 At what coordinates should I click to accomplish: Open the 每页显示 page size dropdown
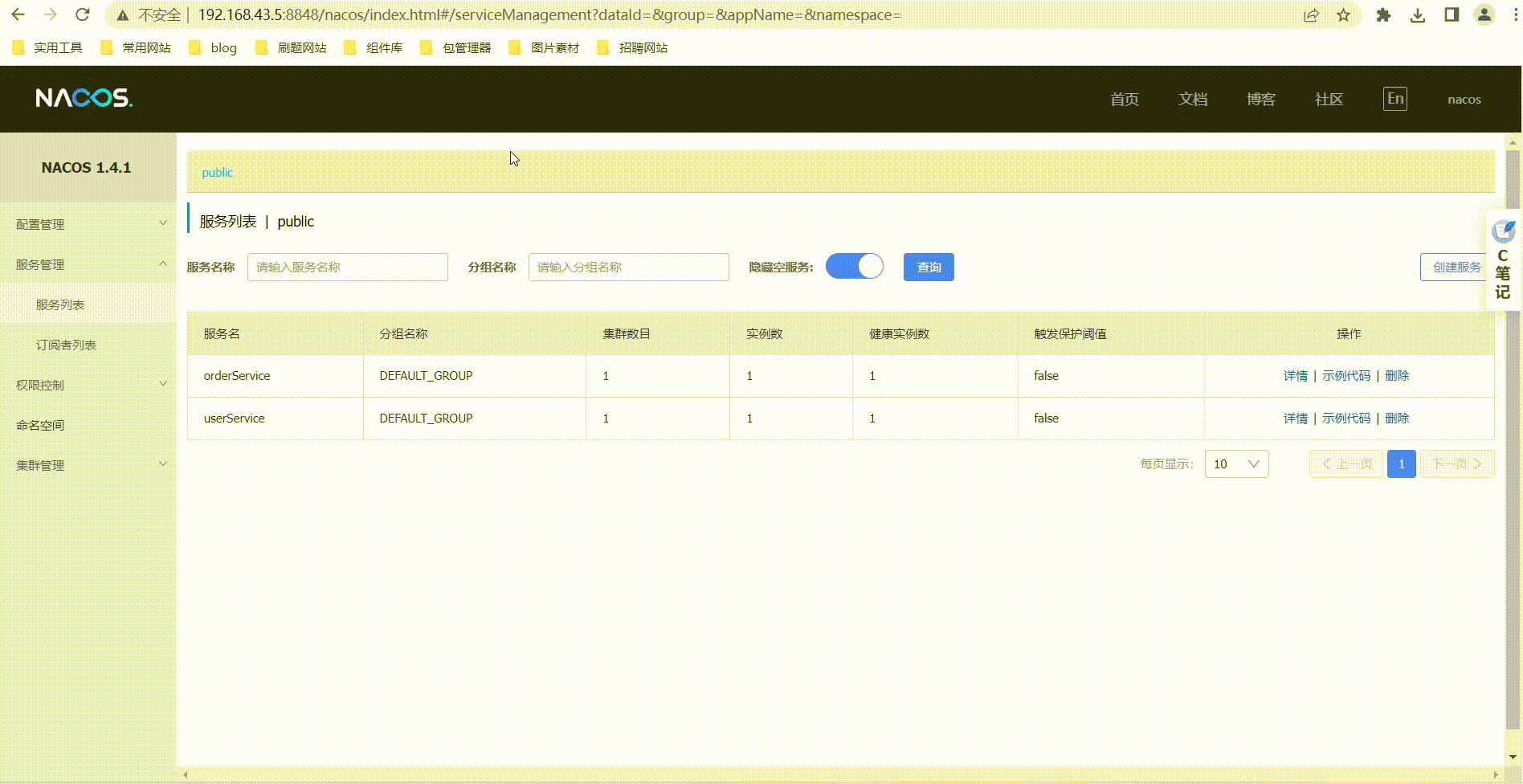tap(1236, 464)
